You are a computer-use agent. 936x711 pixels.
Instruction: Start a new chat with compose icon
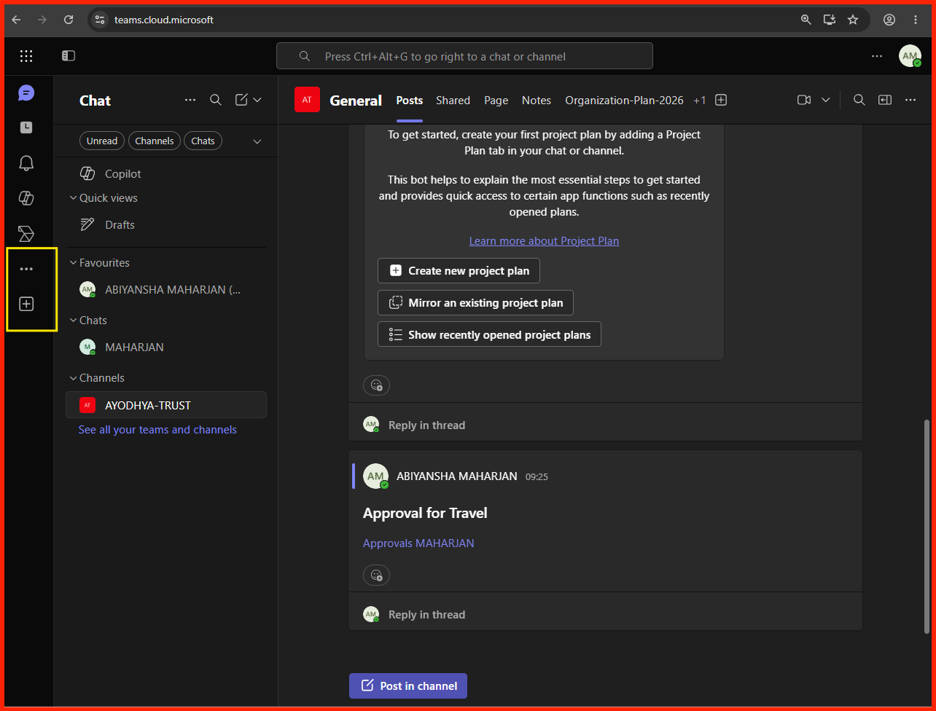(241, 100)
